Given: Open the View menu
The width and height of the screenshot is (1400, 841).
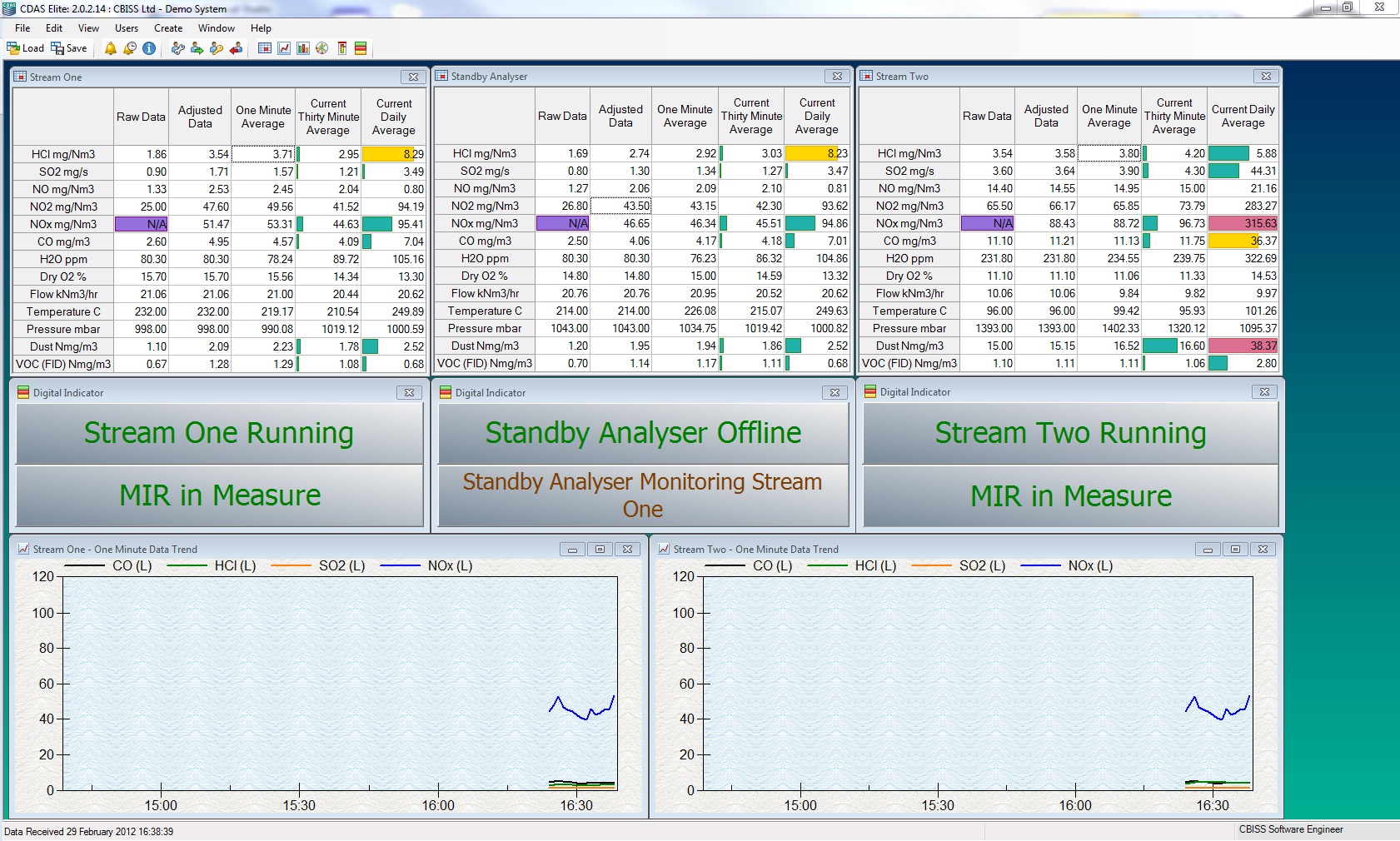Looking at the screenshot, I should tap(88, 28).
